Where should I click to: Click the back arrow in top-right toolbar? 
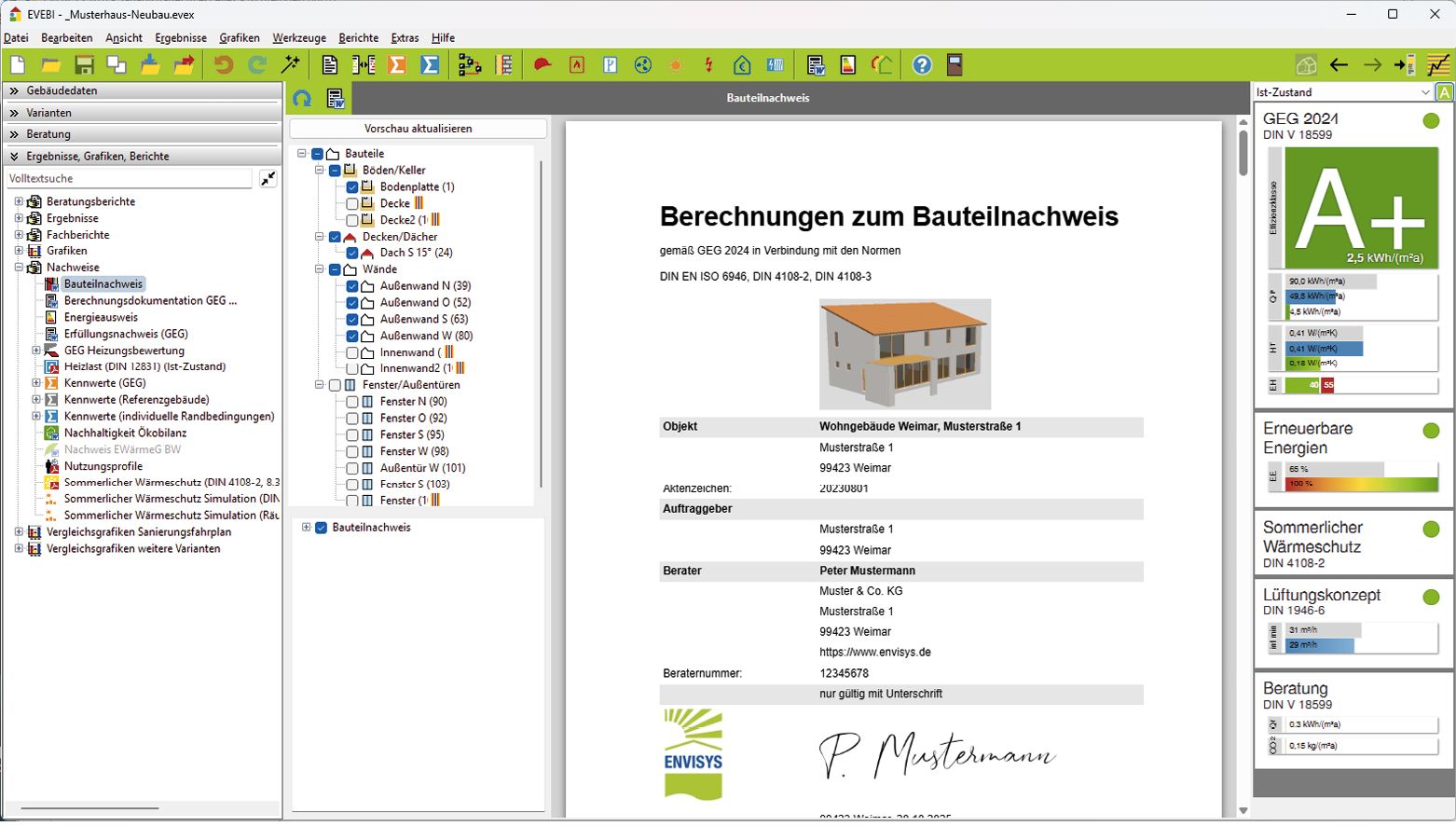(x=1339, y=65)
